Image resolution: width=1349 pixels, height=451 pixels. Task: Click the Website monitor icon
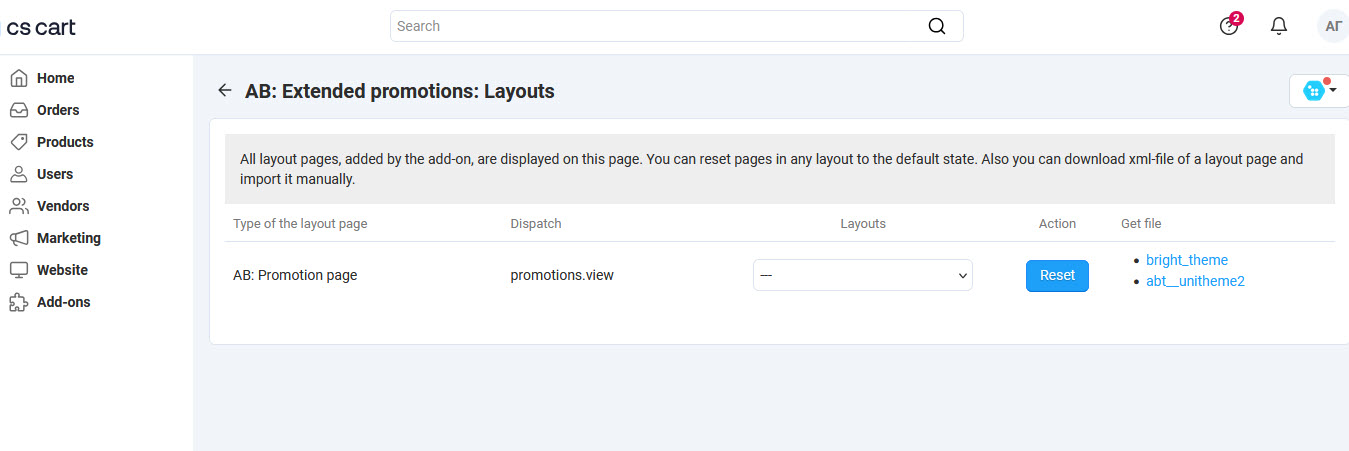[x=18, y=270]
